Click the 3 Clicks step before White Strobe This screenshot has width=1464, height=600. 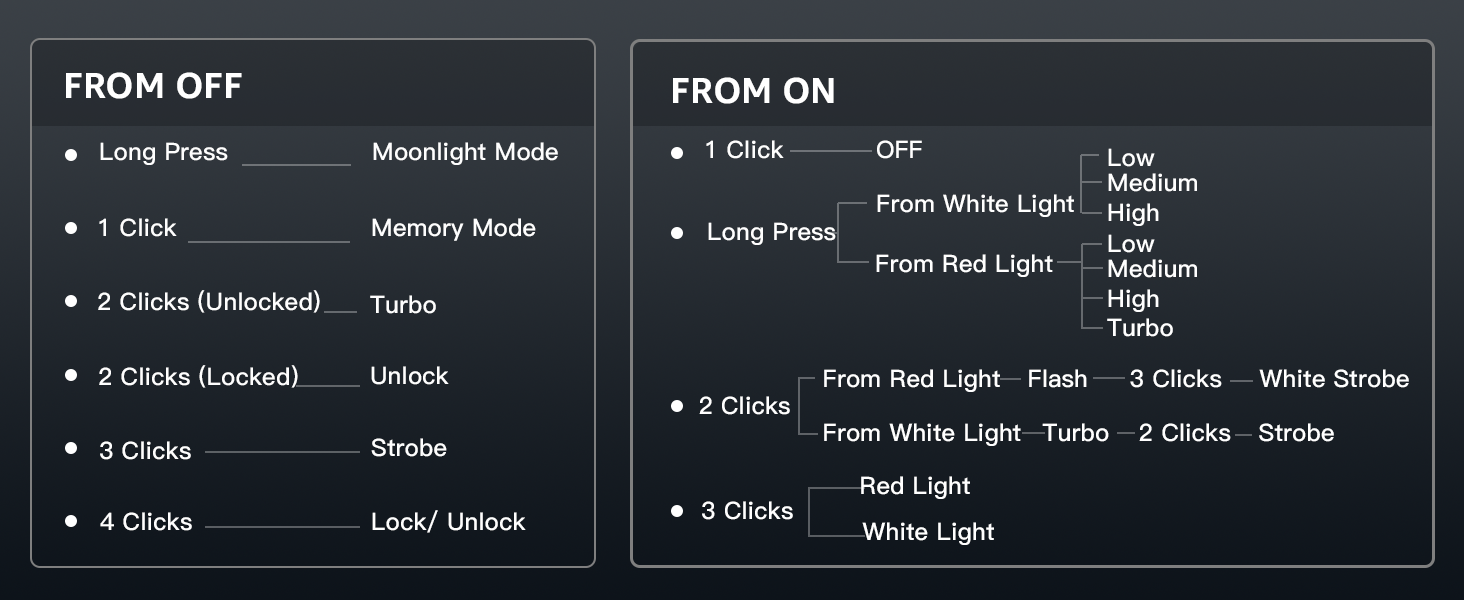tap(1175, 379)
